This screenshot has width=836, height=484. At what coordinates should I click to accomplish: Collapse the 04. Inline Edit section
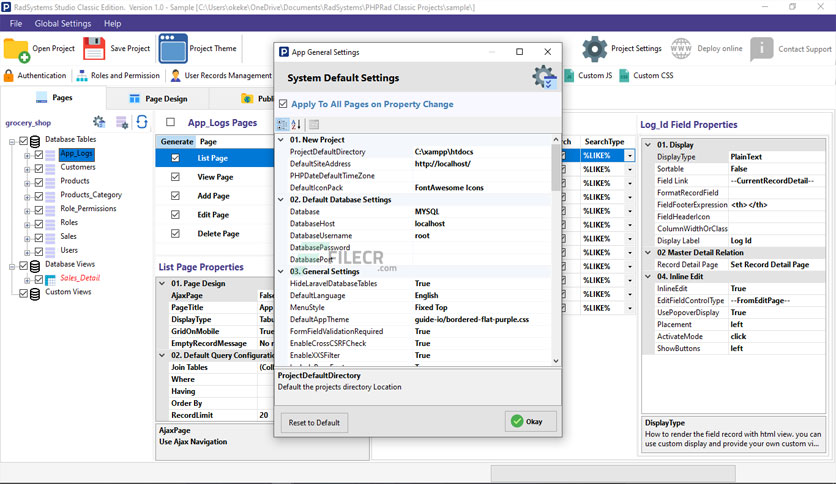[648, 277]
